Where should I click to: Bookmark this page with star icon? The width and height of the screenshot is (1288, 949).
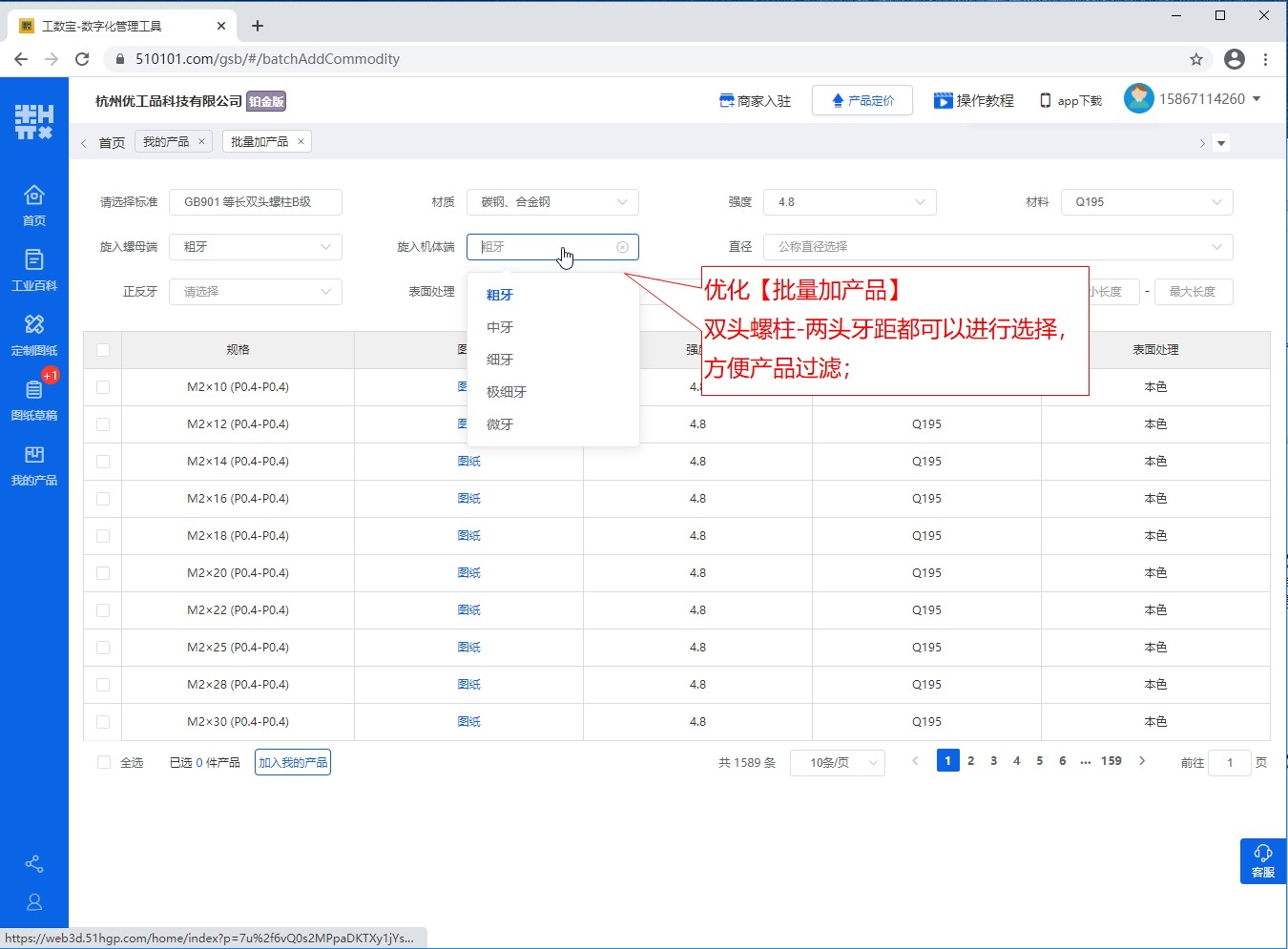coord(1196,59)
